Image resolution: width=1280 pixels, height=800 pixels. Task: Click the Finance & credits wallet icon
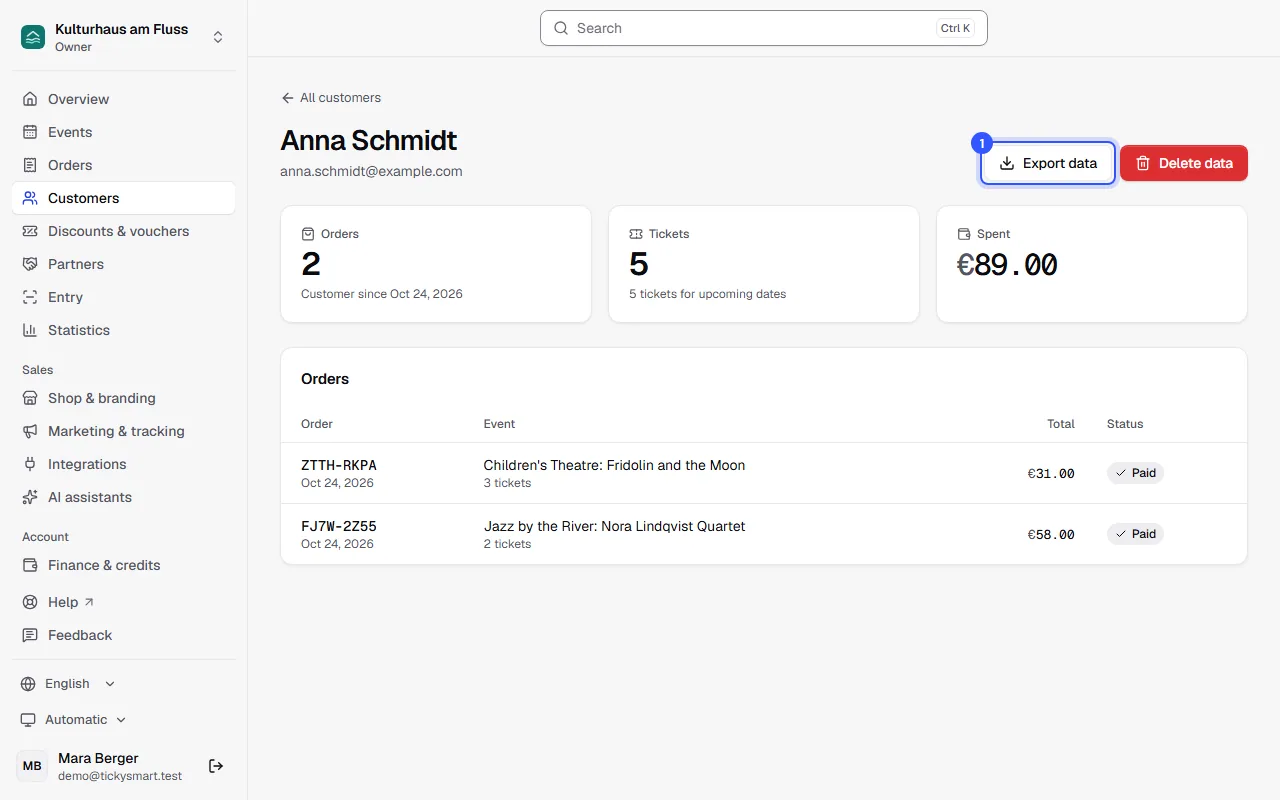(x=30, y=565)
